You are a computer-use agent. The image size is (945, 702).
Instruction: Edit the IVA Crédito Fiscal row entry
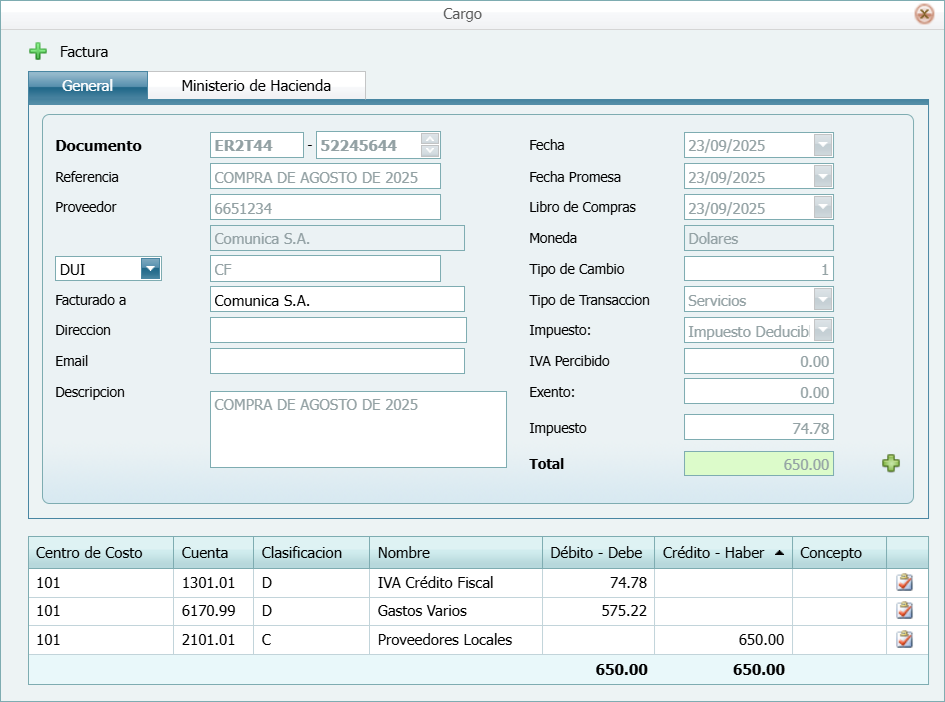905,583
